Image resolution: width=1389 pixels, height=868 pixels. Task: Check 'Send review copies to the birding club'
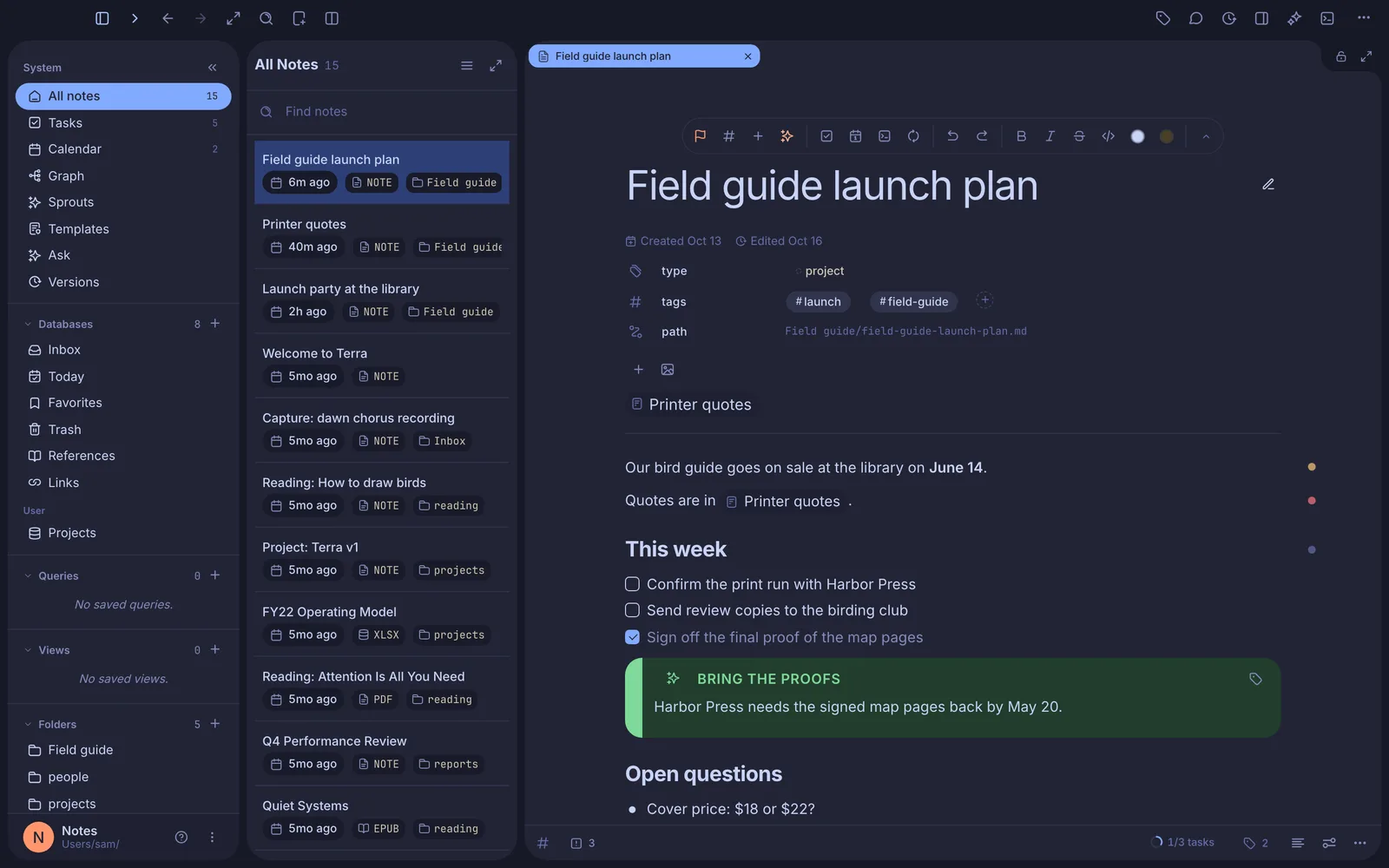[632, 610]
